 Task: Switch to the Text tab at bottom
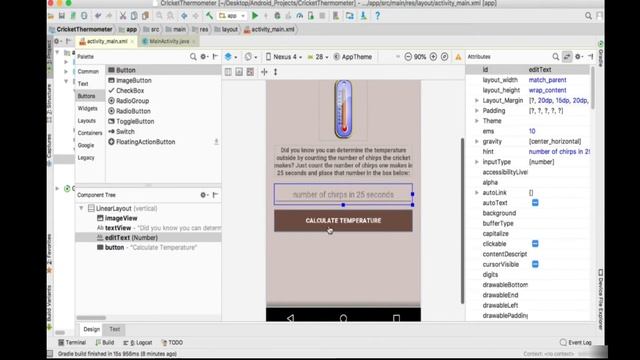(x=115, y=329)
